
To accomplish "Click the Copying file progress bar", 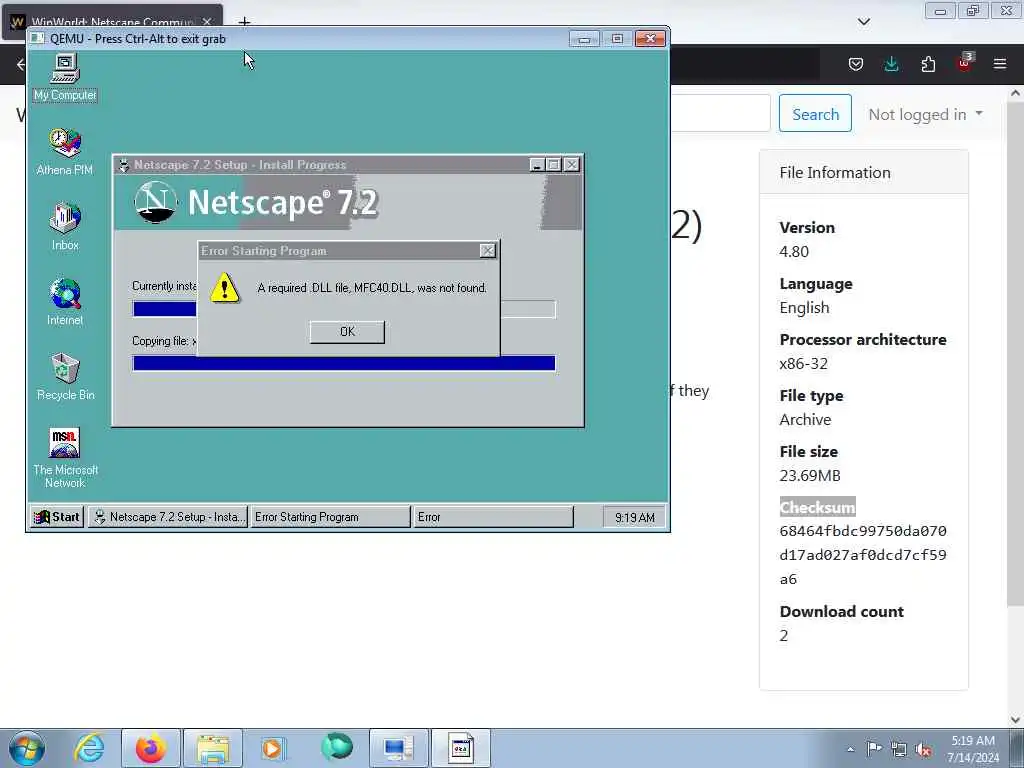I will click(x=344, y=363).
